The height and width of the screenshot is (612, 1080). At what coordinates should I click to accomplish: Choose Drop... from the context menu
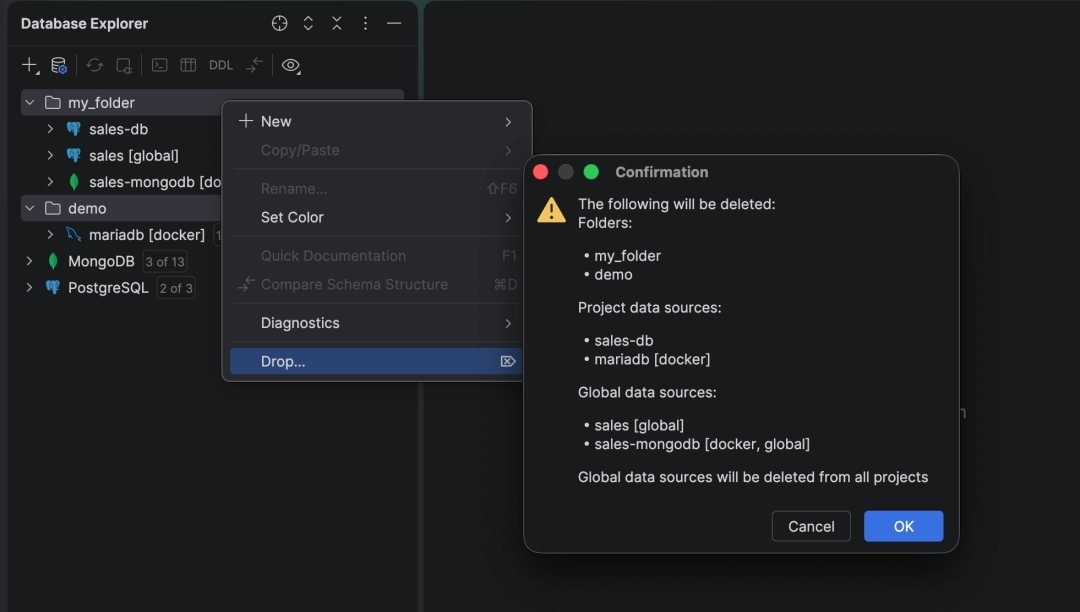tap(377, 361)
